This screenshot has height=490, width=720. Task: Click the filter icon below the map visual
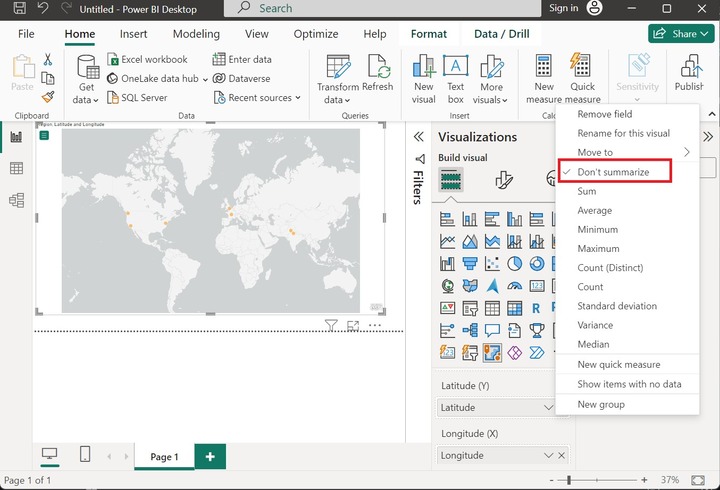point(331,325)
